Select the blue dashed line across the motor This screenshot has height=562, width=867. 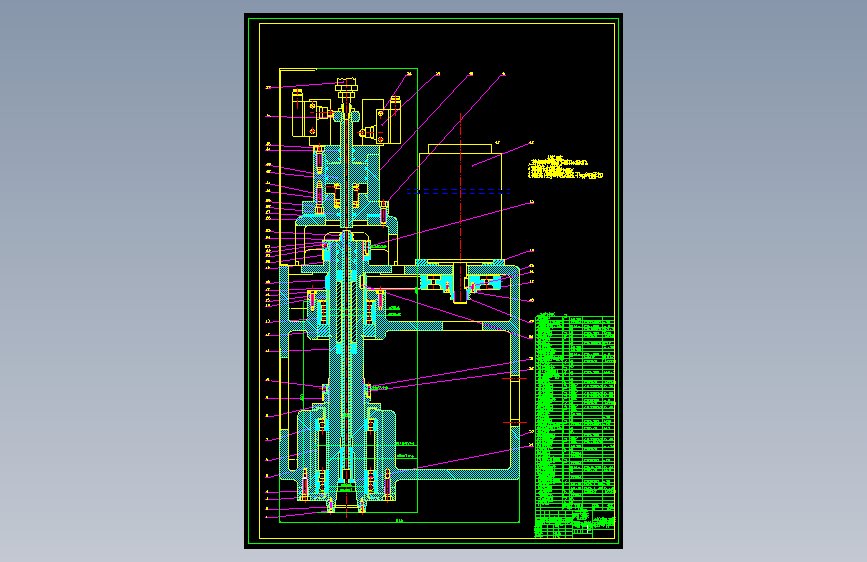458,191
